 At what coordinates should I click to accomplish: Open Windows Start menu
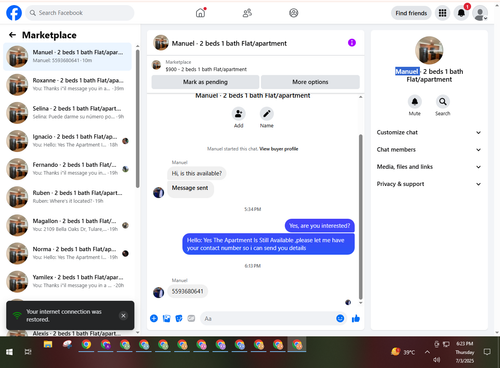click(x=9, y=352)
